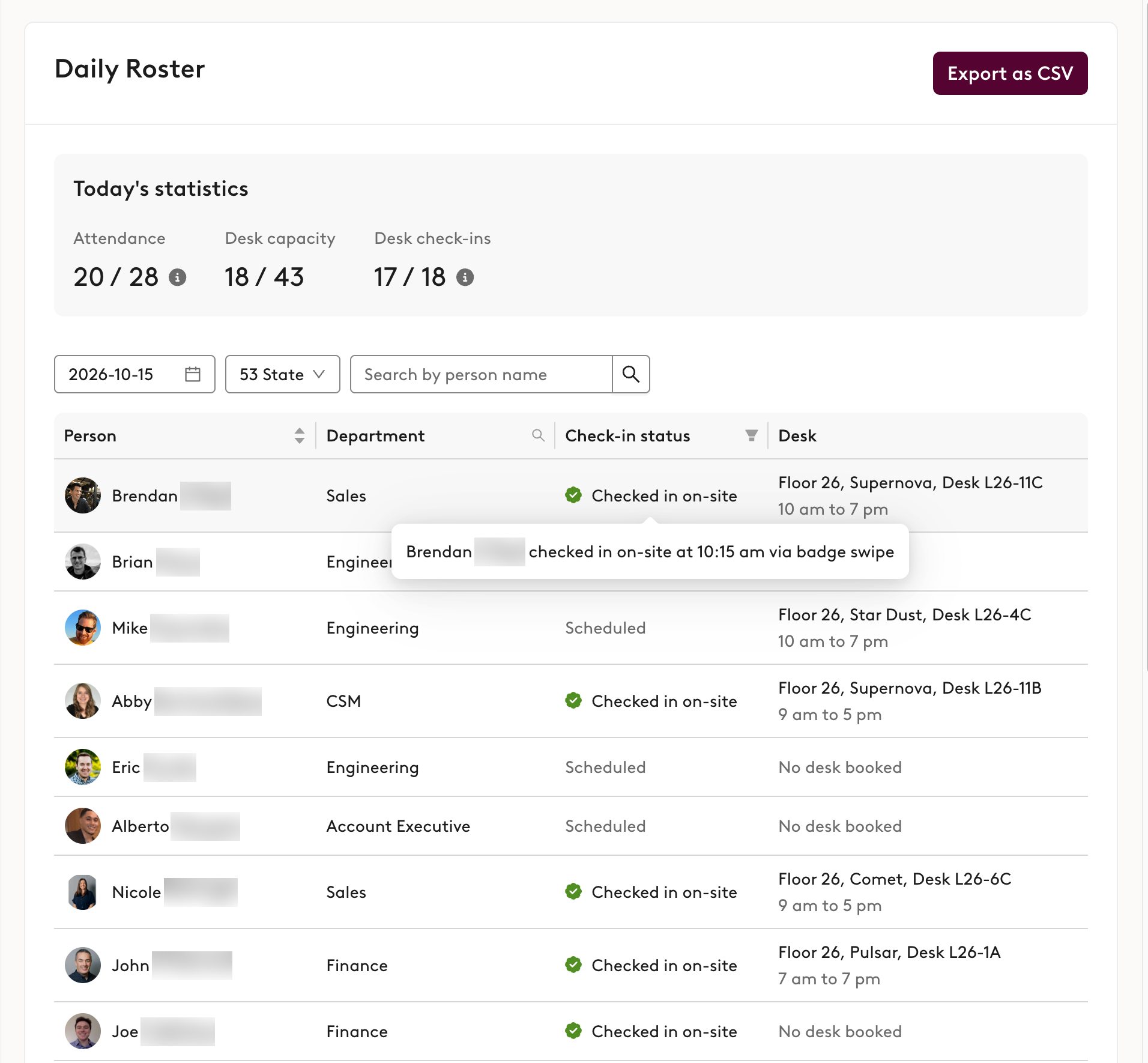
Task: Click the Check-in status column header
Action: 662,436
